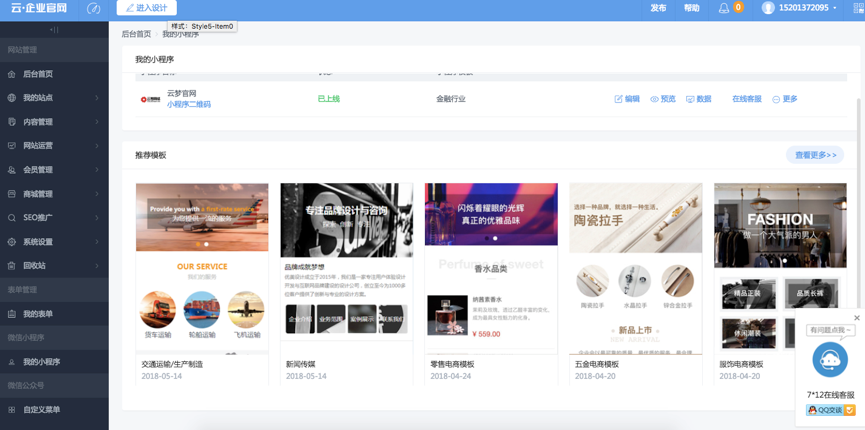This screenshot has height=430, width=865.
Task: Open the notification bell icon
Action: (x=724, y=8)
